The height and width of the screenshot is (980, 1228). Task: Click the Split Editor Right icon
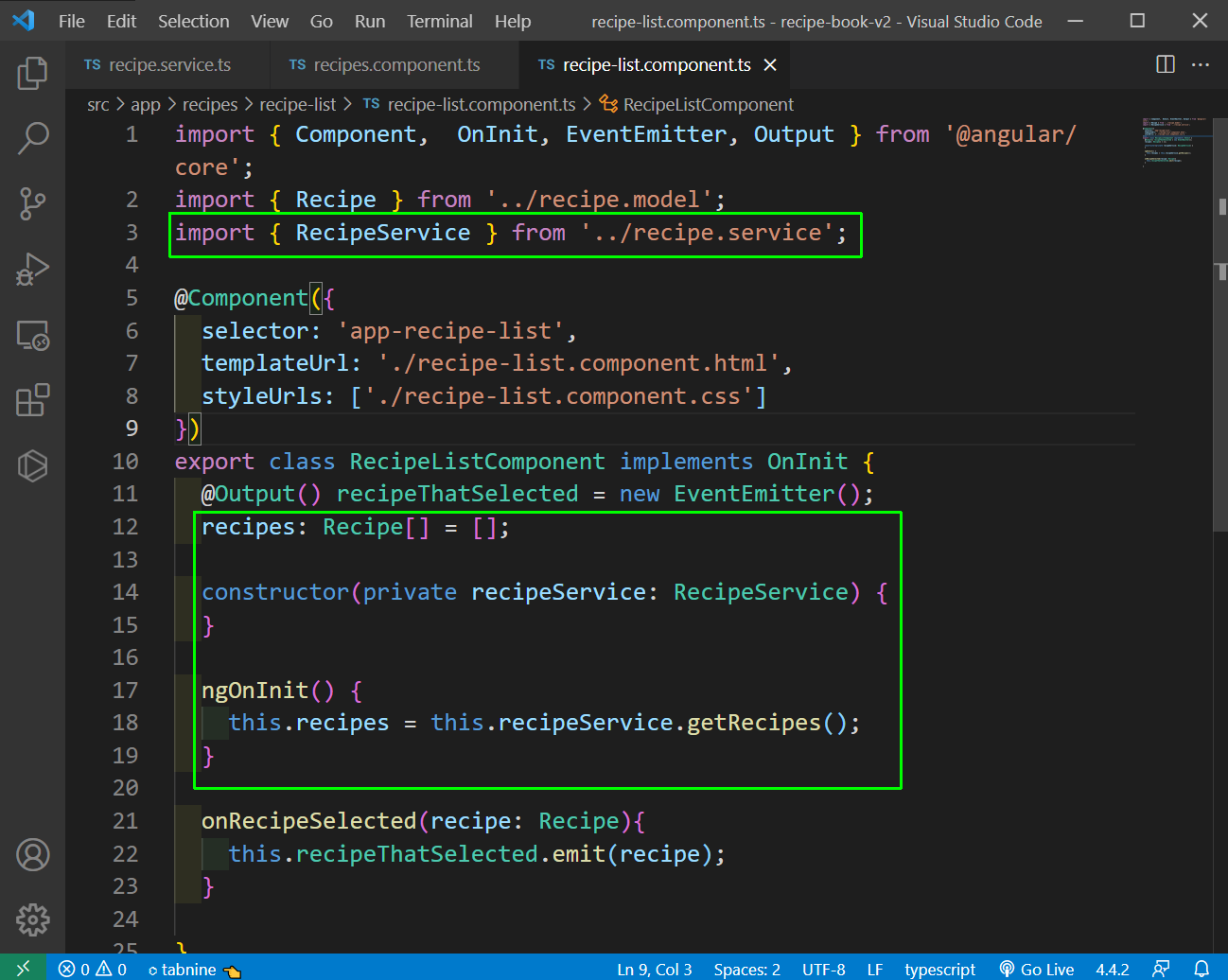point(1166,64)
